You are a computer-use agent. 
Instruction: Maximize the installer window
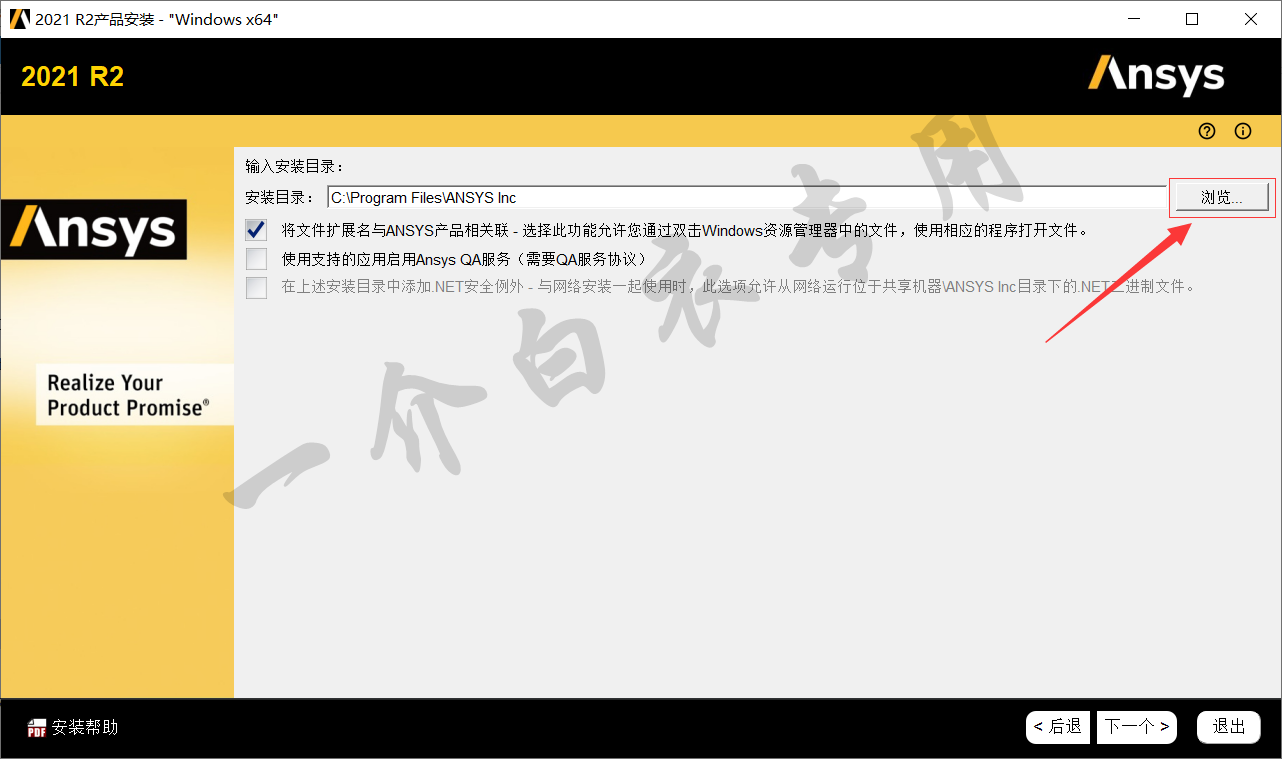(1192, 19)
